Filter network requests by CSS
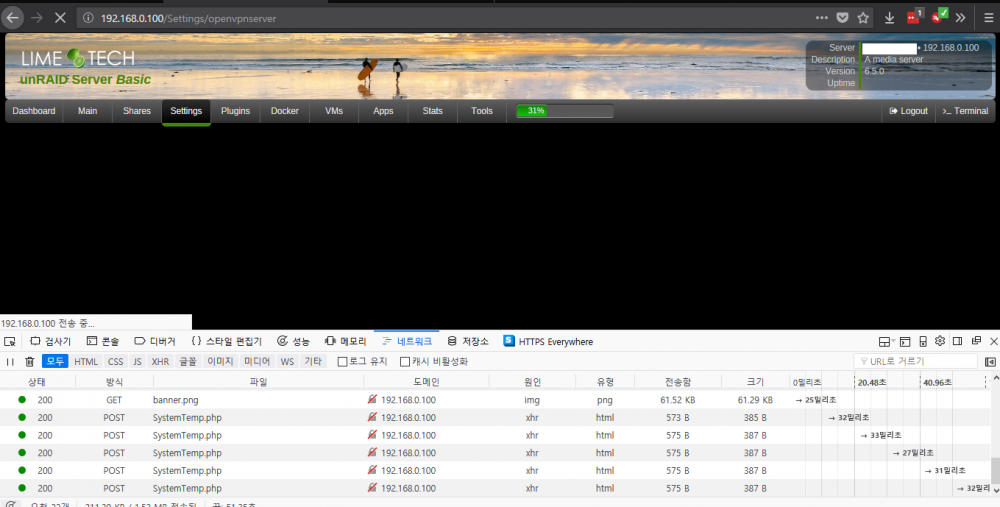Viewport: 1000px width, 507px height. [x=115, y=362]
